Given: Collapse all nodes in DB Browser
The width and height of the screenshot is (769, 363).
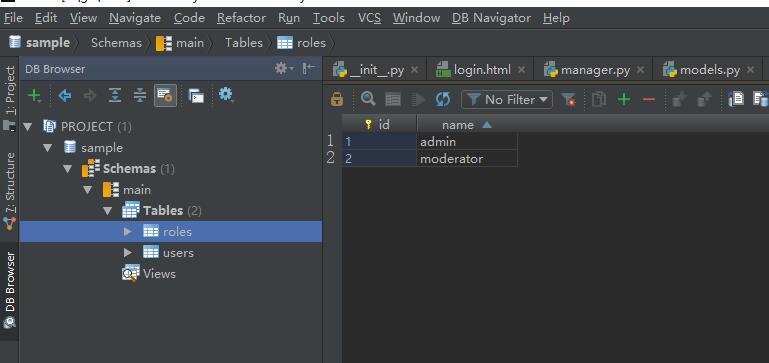Looking at the screenshot, I should pyautogui.click(x=140, y=95).
